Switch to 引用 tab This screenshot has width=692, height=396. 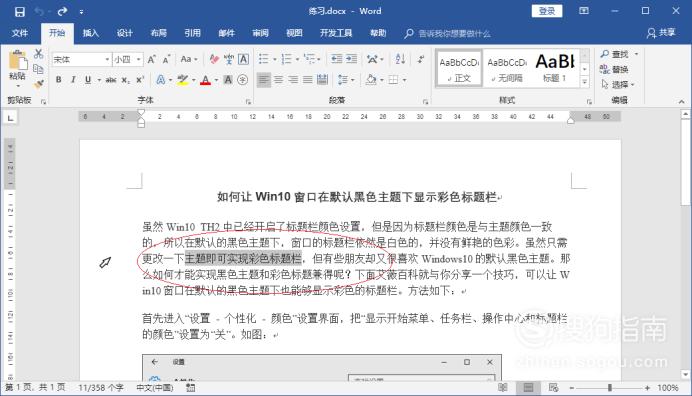[192, 33]
